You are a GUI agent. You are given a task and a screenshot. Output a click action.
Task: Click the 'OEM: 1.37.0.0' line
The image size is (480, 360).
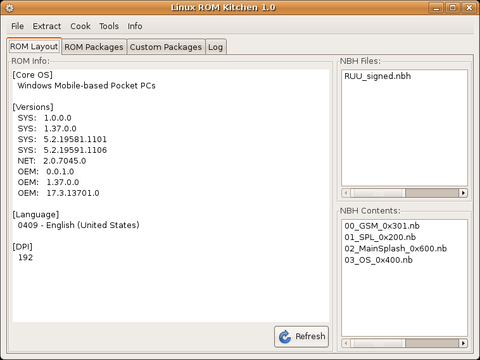coord(48,182)
